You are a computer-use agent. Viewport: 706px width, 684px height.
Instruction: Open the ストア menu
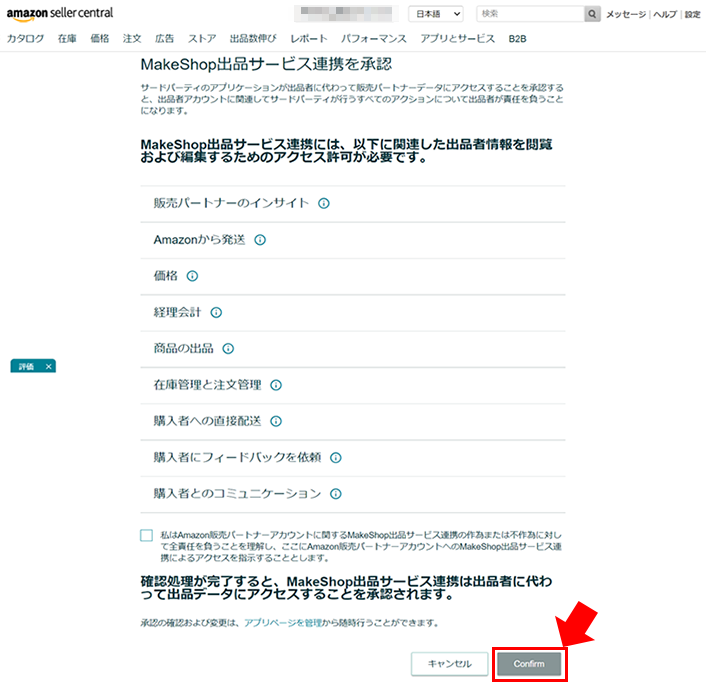202,39
